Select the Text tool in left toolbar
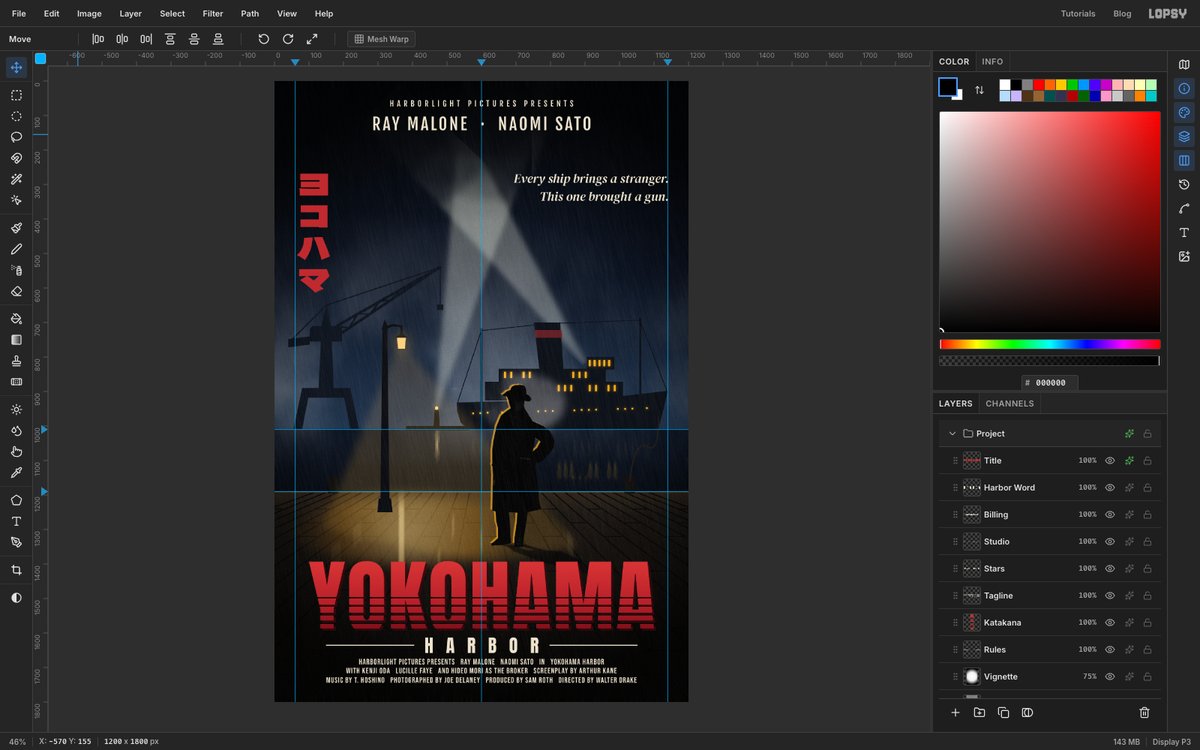The width and height of the screenshot is (1200, 750). coord(16,521)
